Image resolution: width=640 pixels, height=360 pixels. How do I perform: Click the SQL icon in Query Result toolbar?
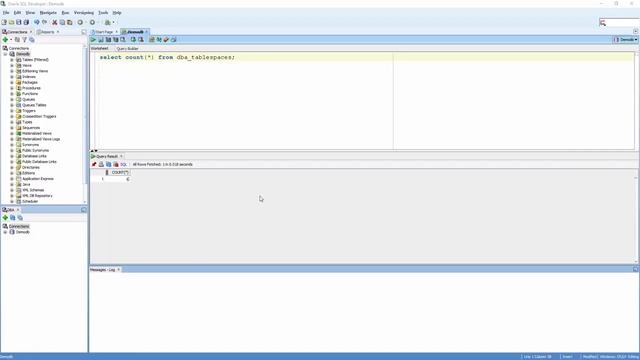pyautogui.click(x=123, y=164)
